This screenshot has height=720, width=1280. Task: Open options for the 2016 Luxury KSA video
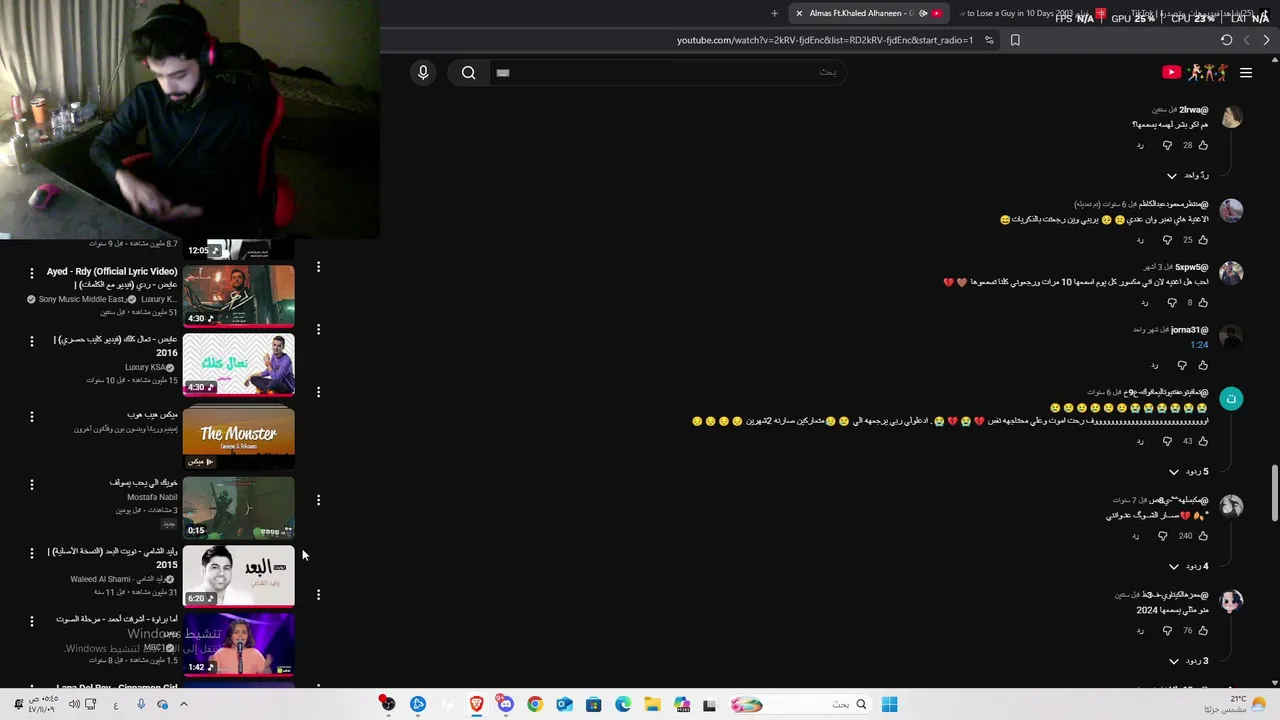click(31, 340)
